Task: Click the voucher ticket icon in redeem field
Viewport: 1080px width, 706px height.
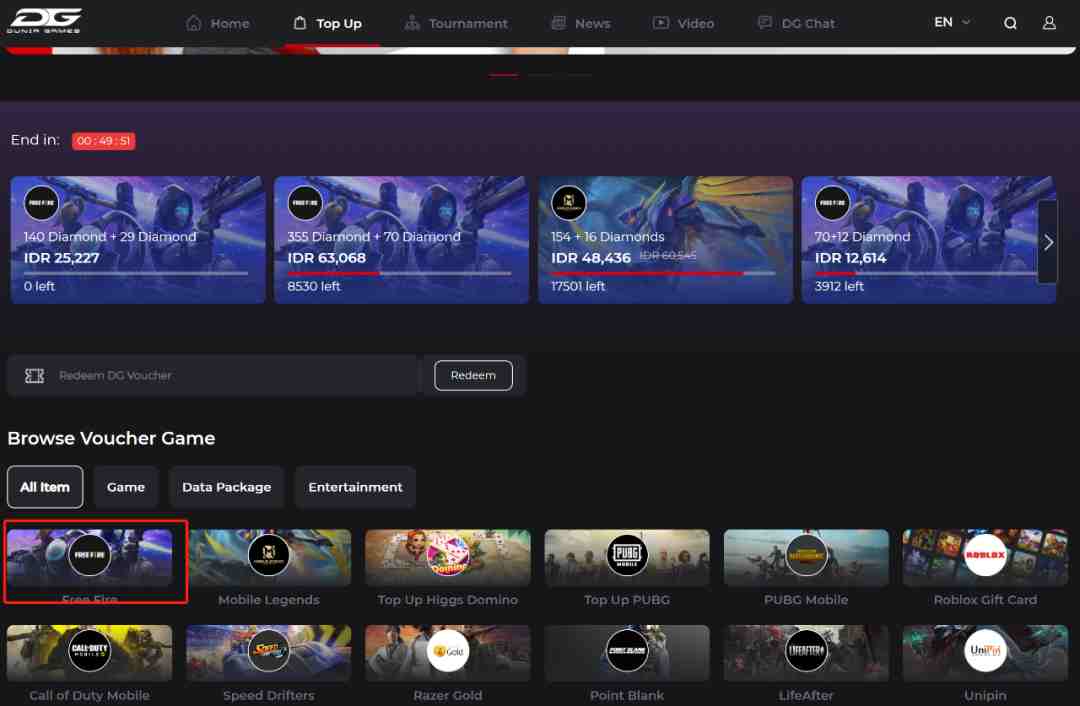Action: (34, 375)
